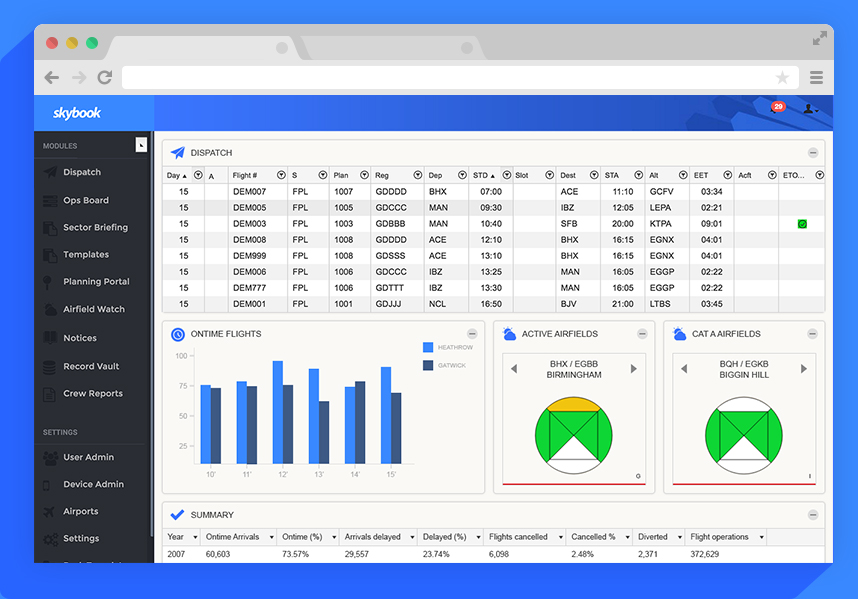The image size is (858, 599).
Task: Collapse the Ontime Flights panel
Action: pos(472,334)
